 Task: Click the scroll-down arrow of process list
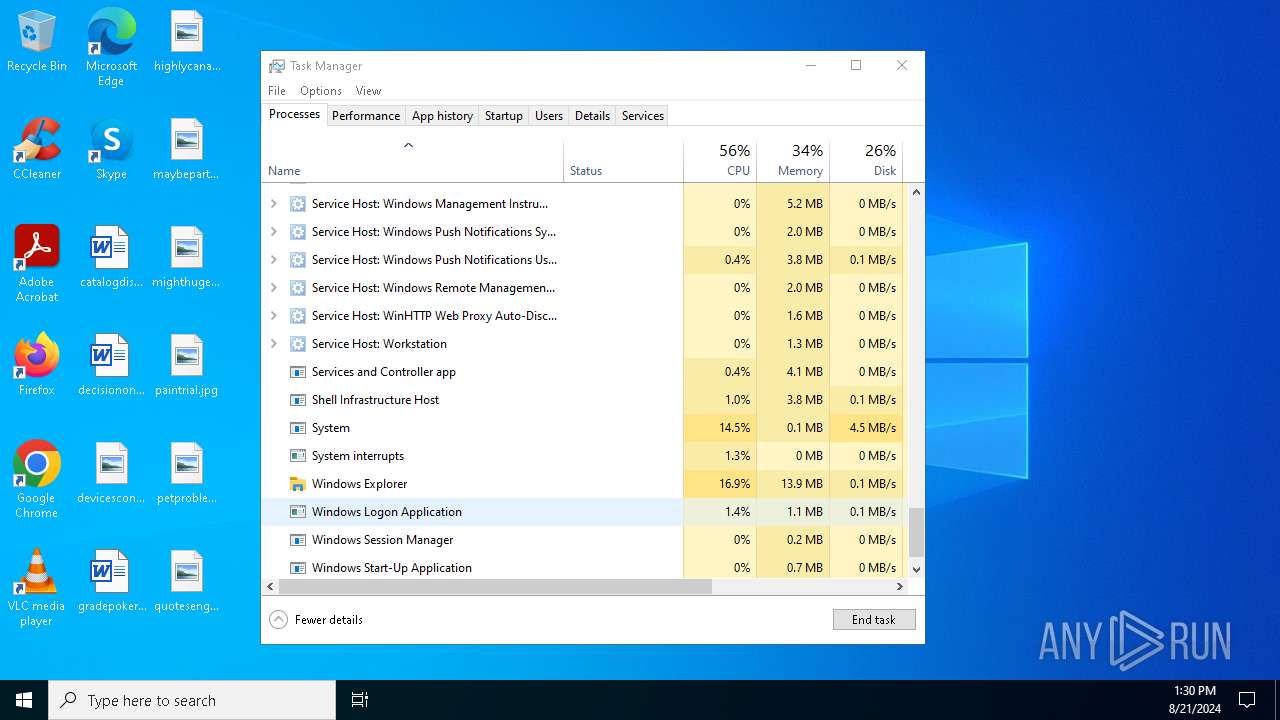(916, 570)
